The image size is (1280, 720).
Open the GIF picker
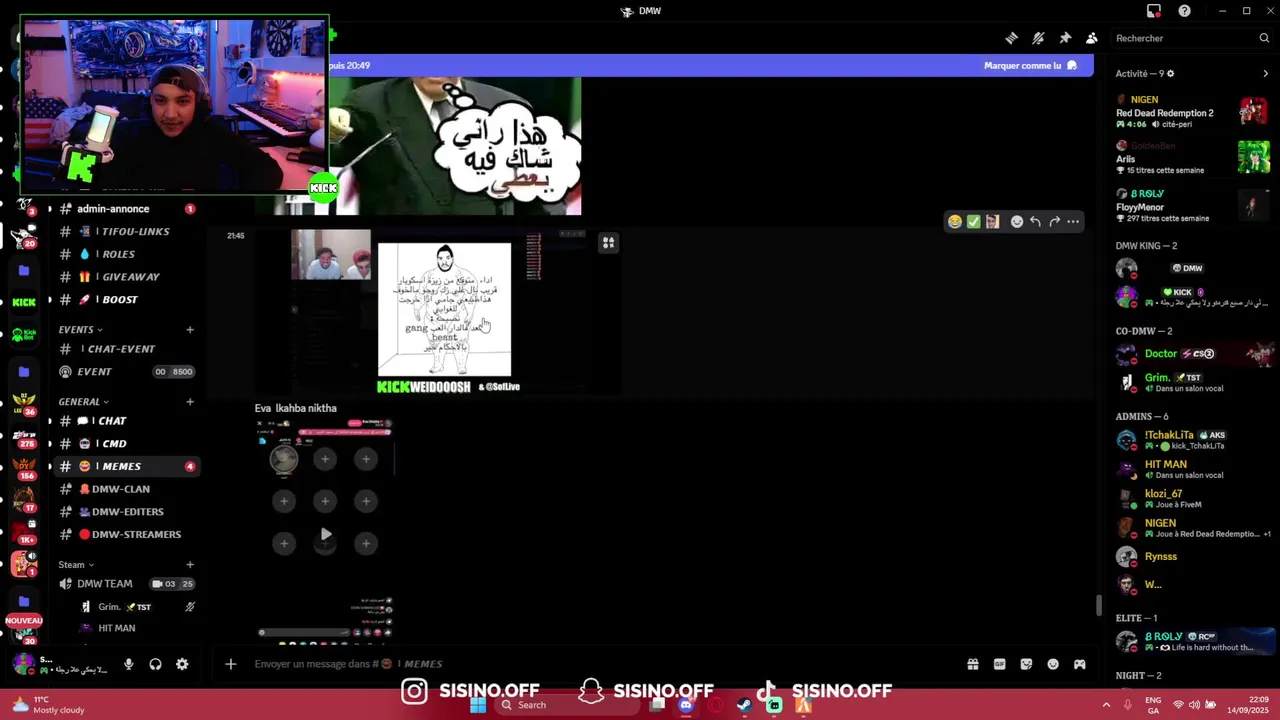point(999,664)
